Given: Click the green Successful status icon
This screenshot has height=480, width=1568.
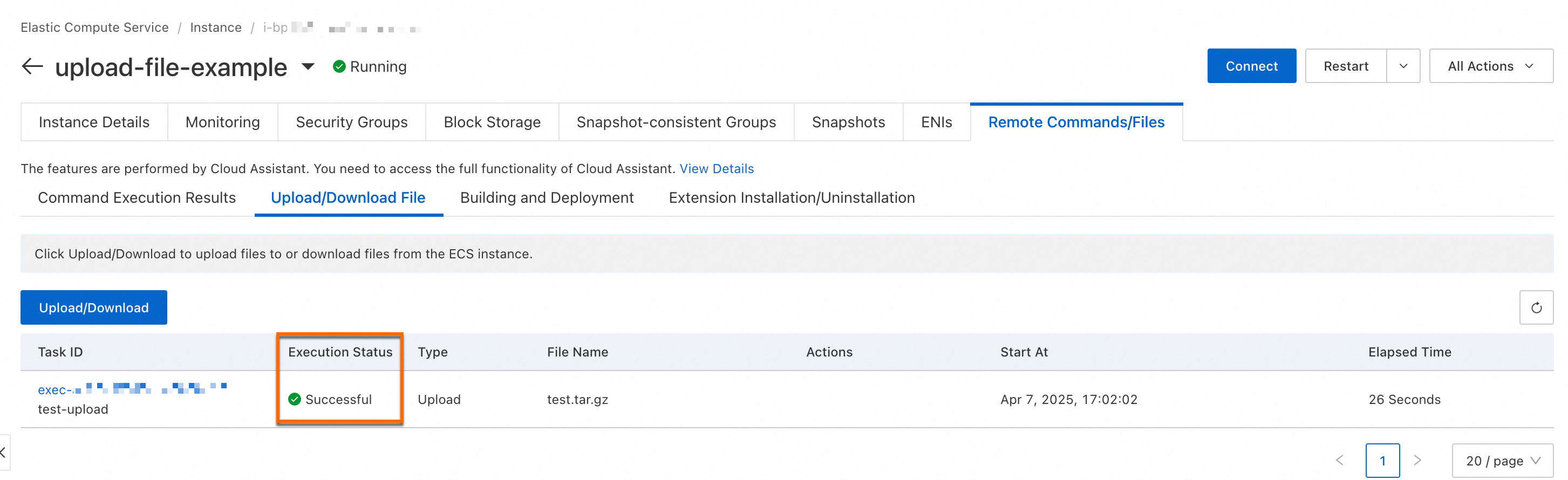Looking at the screenshot, I should pyautogui.click(x=295, y=400).
